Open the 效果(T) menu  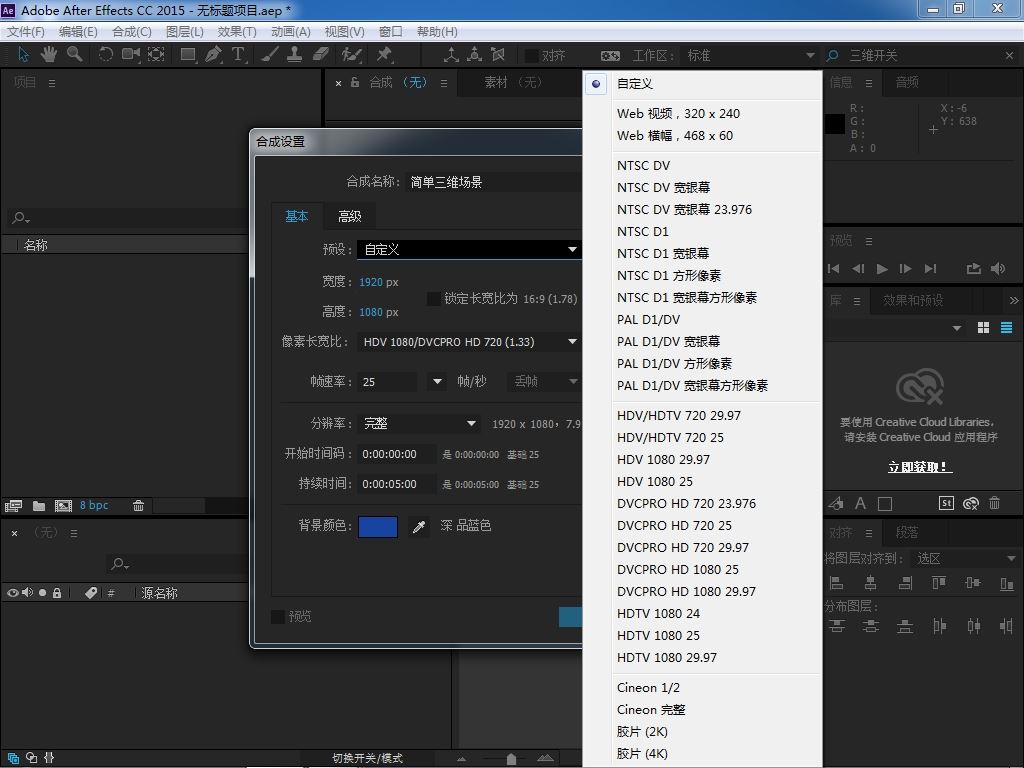(x=237, y=31)
